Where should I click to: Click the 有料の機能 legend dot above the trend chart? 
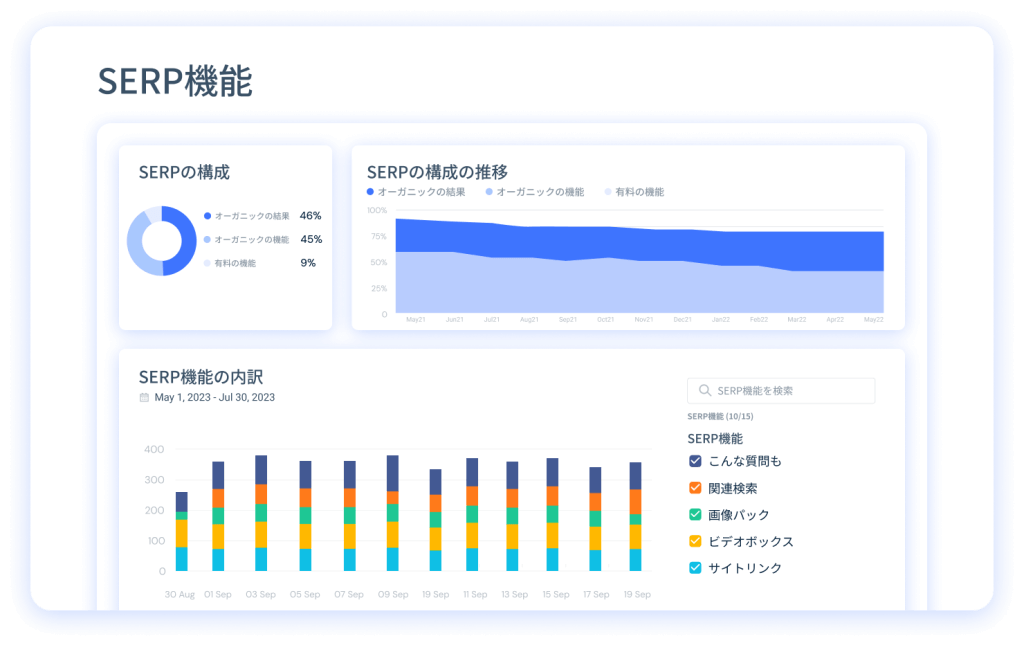[x=608, y=192]
